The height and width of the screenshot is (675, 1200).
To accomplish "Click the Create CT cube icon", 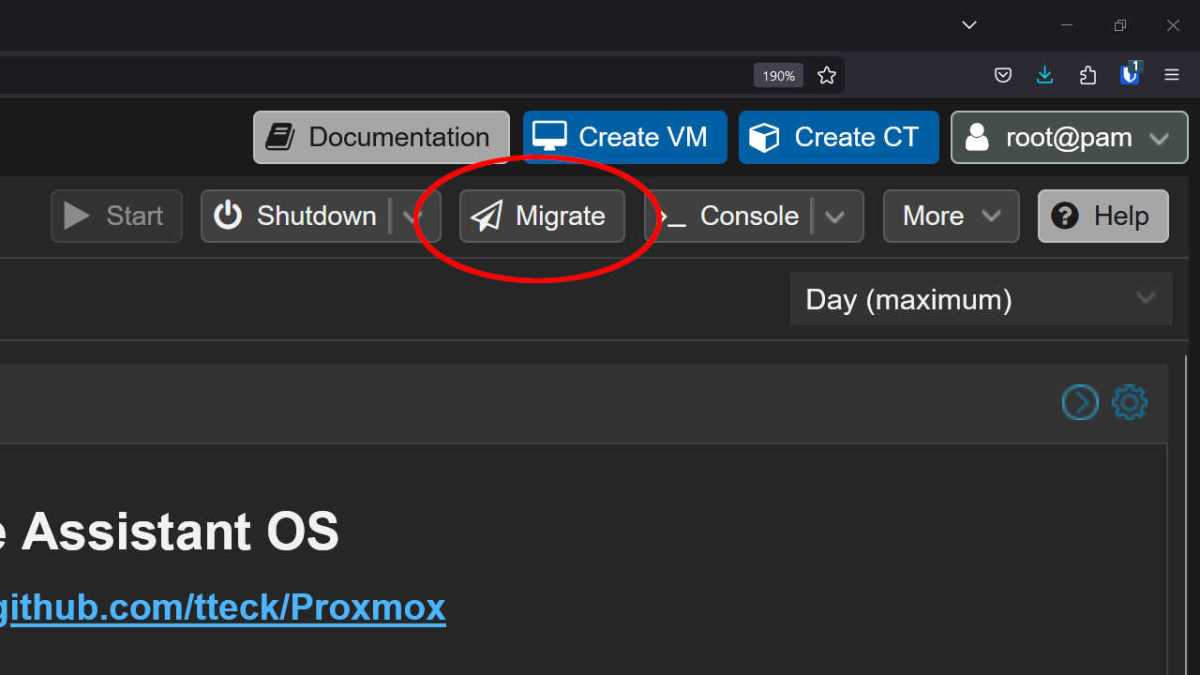I will 766,137.
